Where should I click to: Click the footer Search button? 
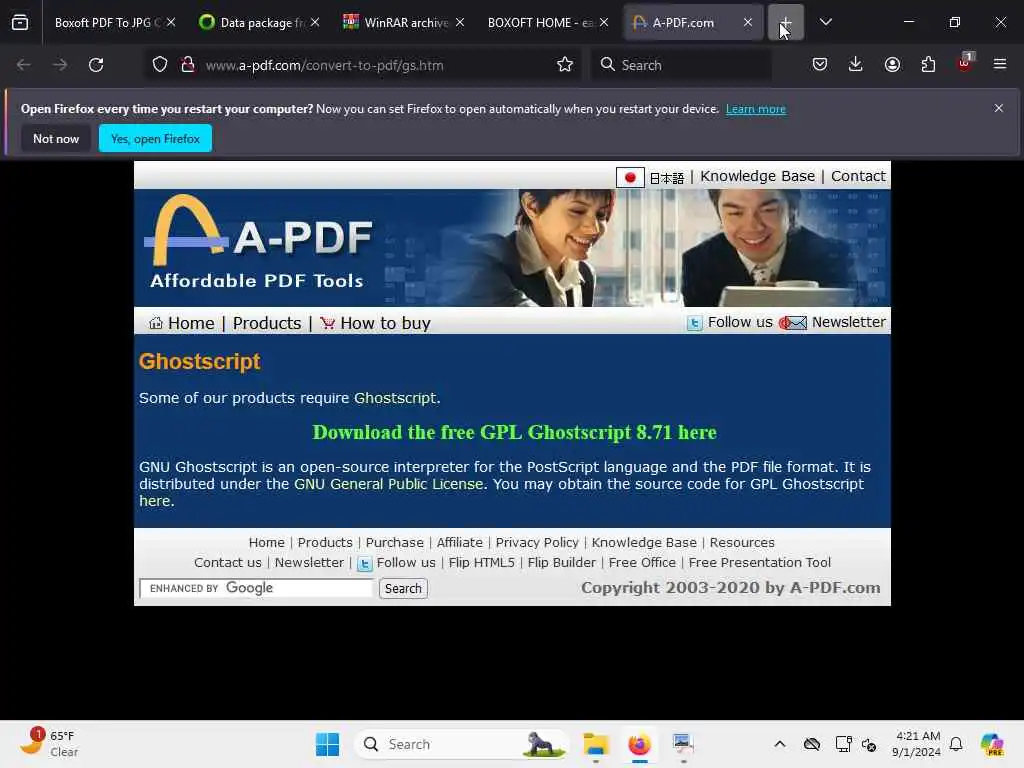click(x=403, y=588)
